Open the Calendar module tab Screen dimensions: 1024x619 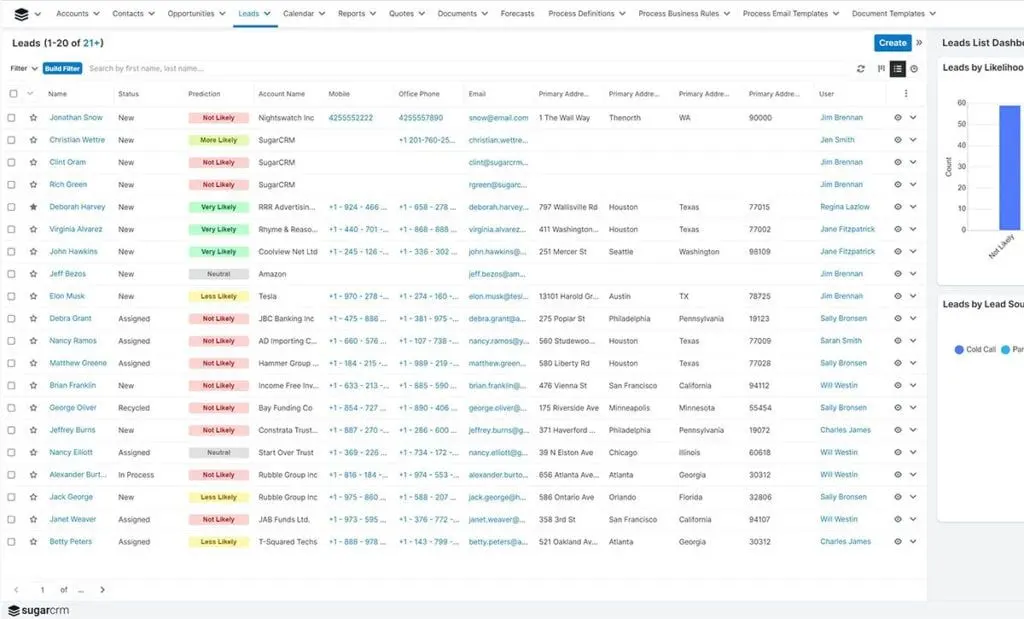point(298,14)
